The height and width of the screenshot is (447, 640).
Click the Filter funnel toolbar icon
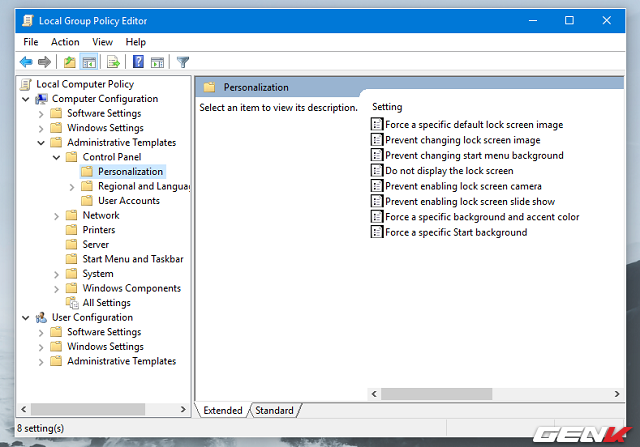(x=183, y=62)
